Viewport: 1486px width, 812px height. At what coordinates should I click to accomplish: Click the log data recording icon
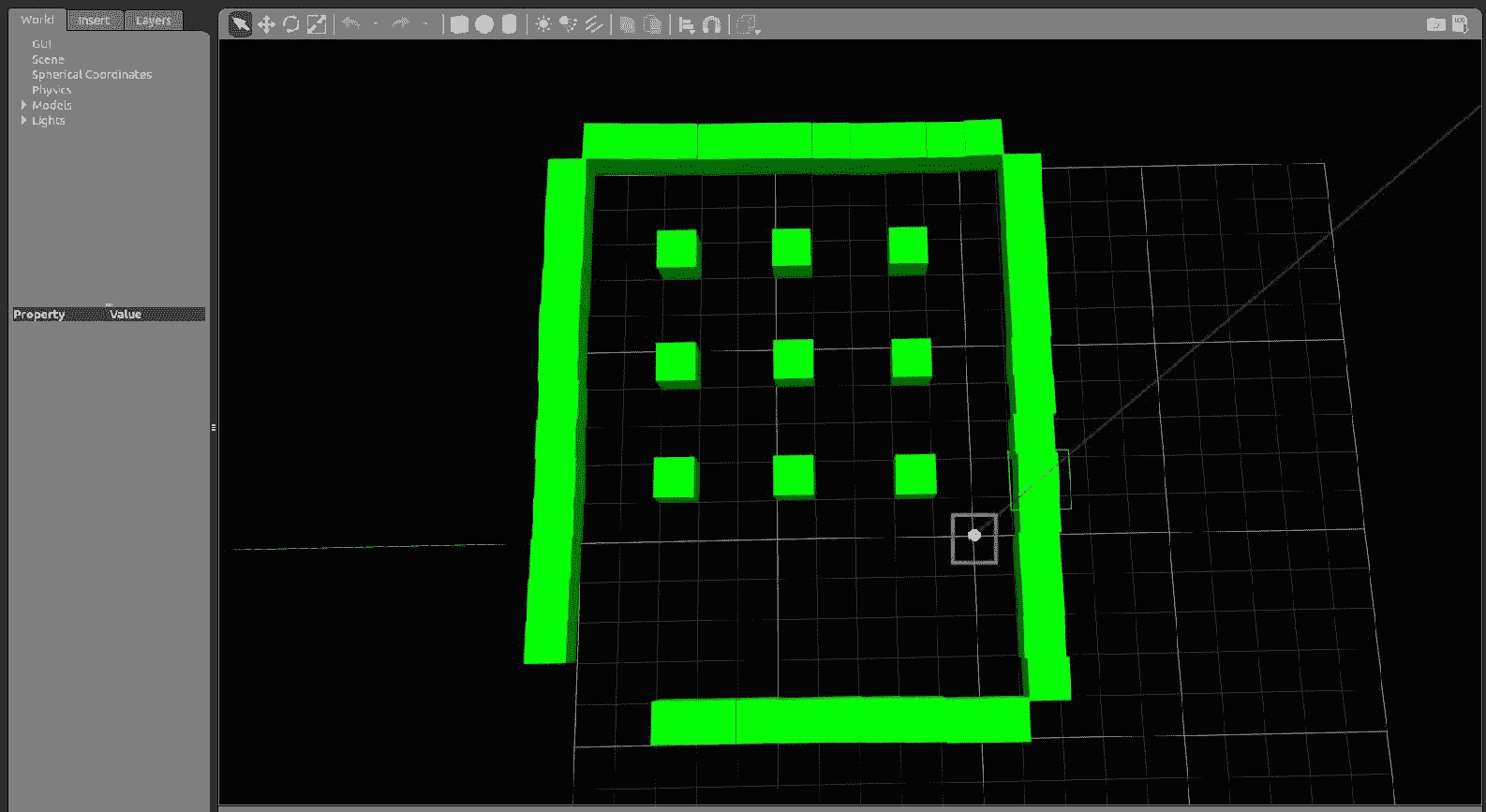(x=1460, y=24)
